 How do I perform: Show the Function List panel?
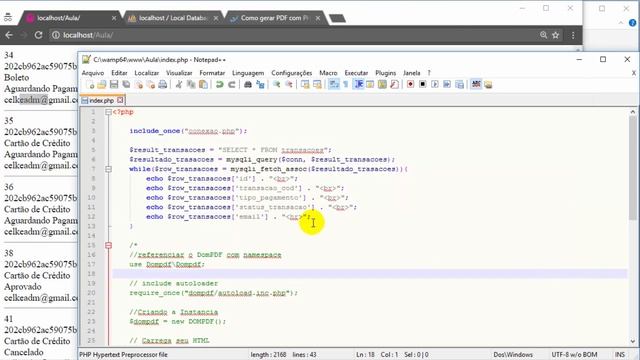[394, 84]
